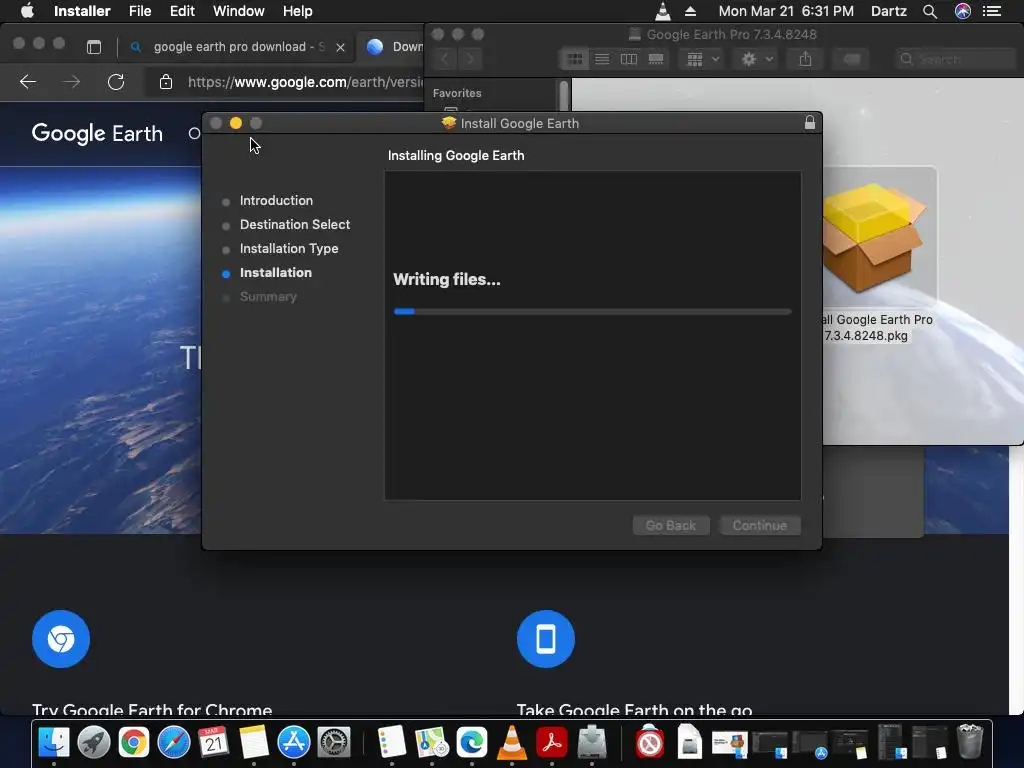Image resolution: width=1024 pixels, height=768 pixels.
Task: Click the Finder share button
Action: (x=805, y=59)
